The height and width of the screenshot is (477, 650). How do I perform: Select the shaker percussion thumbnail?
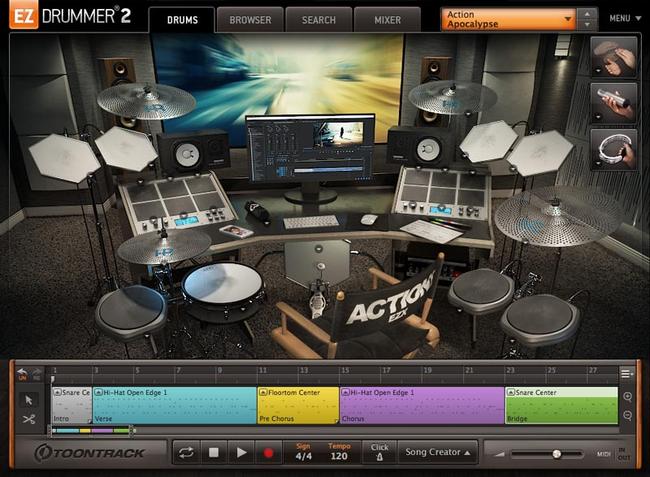614,104
